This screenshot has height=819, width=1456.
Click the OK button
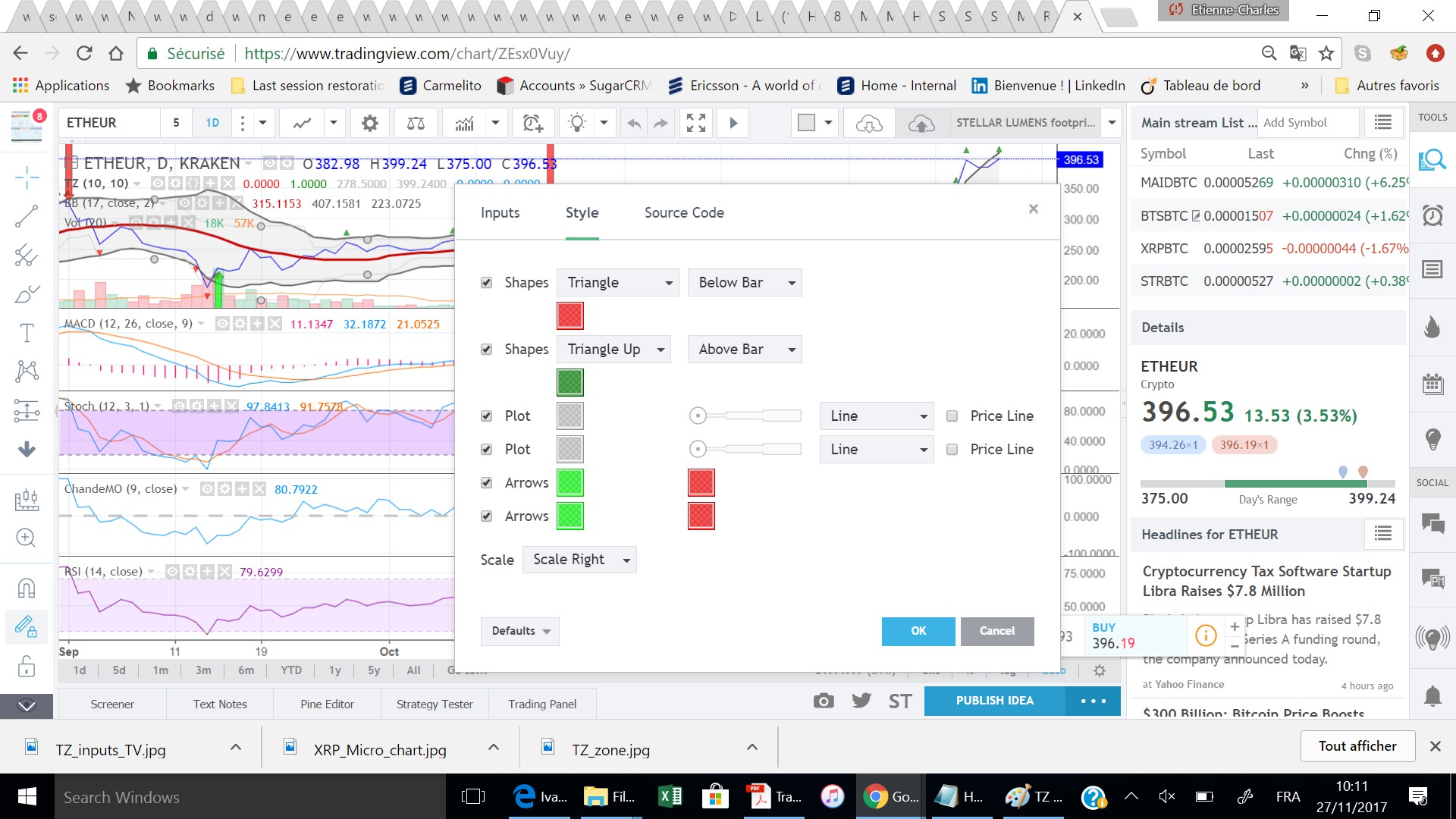tap(918, 631)
